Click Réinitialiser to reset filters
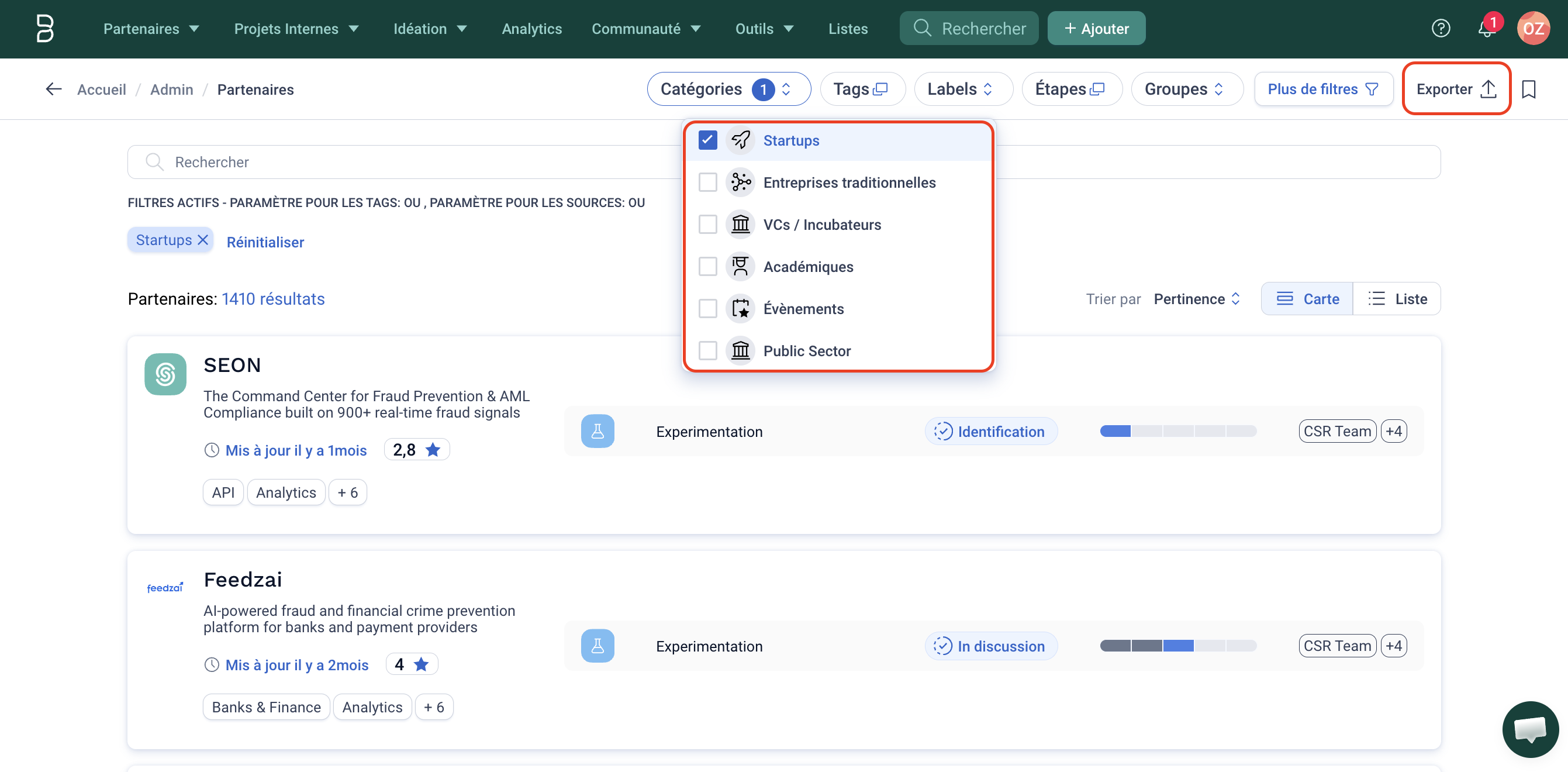Image resolution: width=1568 pixels, height=772 pixels. [x=265, y=242]
